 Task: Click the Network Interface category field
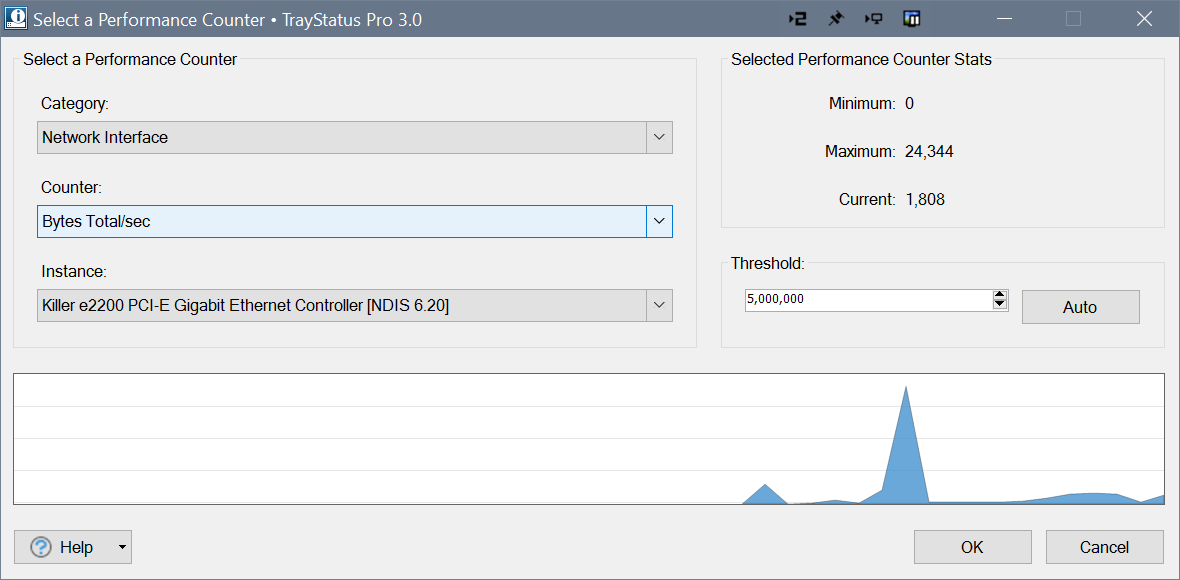pos(341,137)
